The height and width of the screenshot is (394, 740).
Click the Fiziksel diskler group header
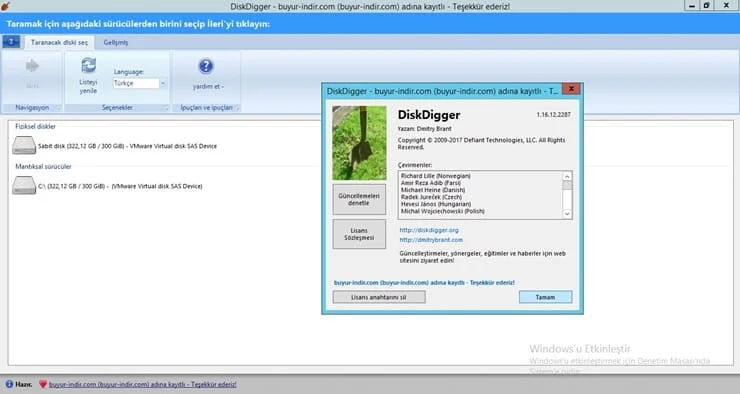(x=35, y=126)
